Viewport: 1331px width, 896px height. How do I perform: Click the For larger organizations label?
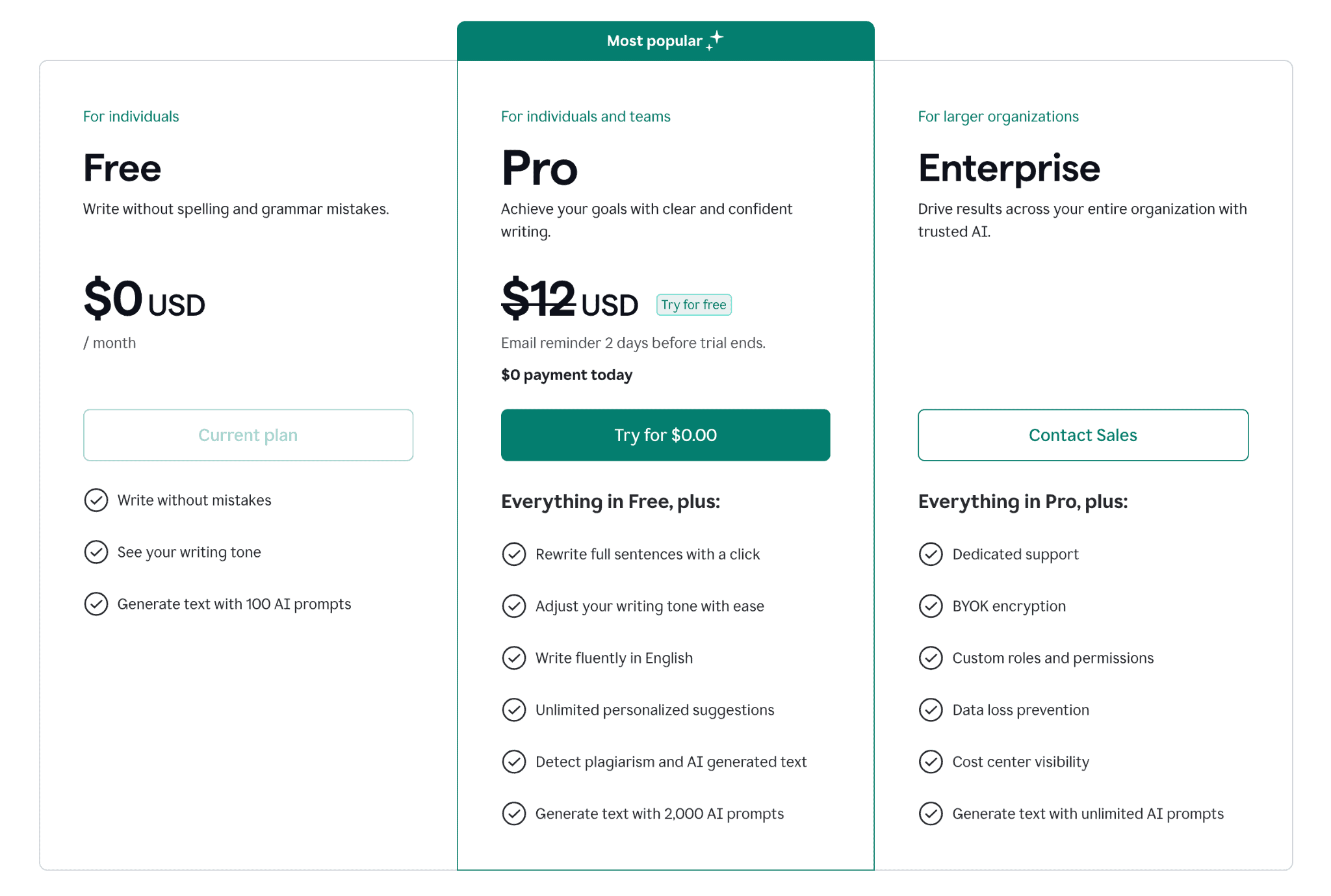pyautogui.click(x=998, y=116)
